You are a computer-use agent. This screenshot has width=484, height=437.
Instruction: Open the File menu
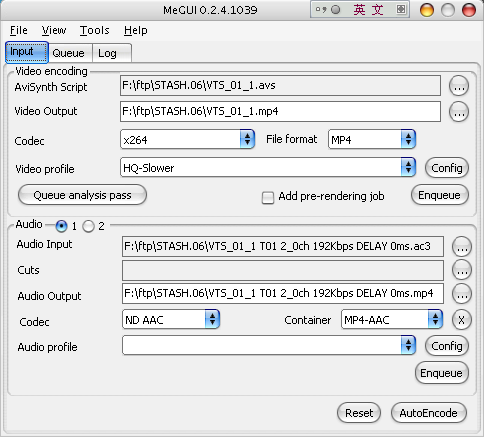pos(19,30)
